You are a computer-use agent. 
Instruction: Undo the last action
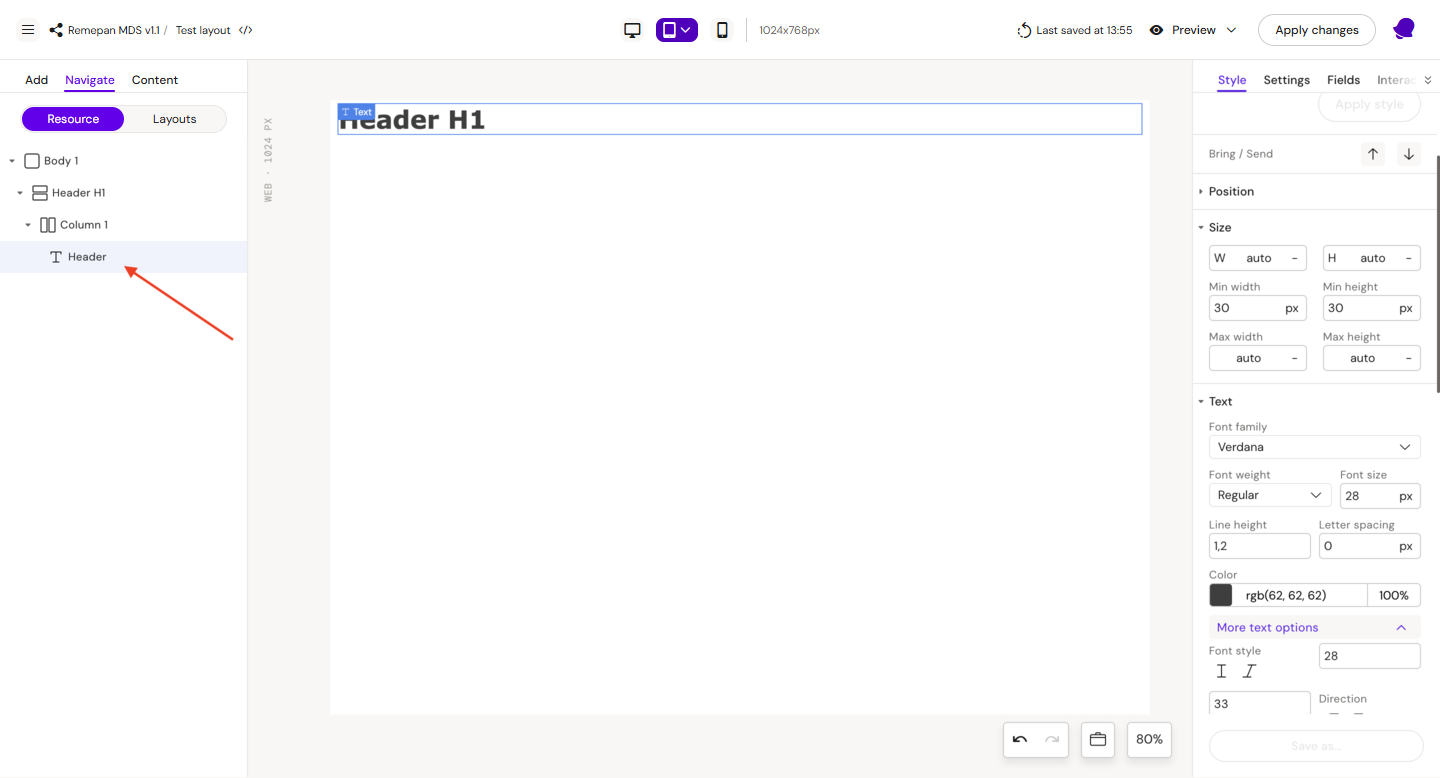coord(1020,739)
